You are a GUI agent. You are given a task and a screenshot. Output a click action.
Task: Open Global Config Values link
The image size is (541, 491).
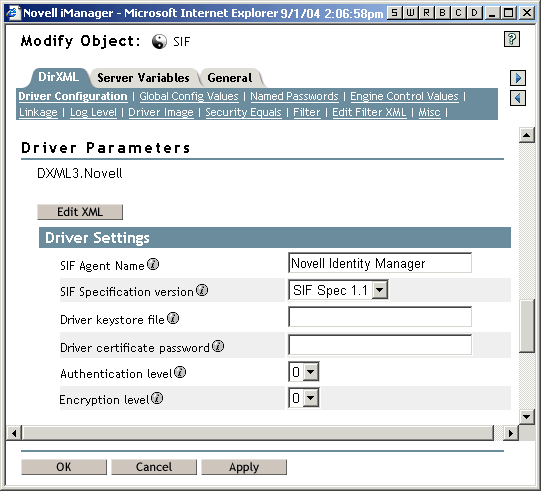tap(189, 96)
